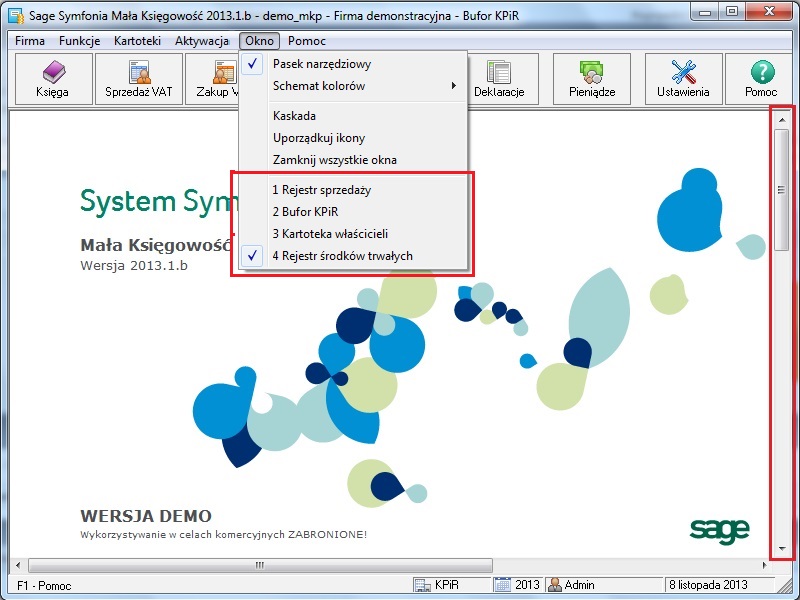Screen dimensions: 800x600
Task: Click the horizontal scrollbar left arrow
Action: (x=18, y=565)
